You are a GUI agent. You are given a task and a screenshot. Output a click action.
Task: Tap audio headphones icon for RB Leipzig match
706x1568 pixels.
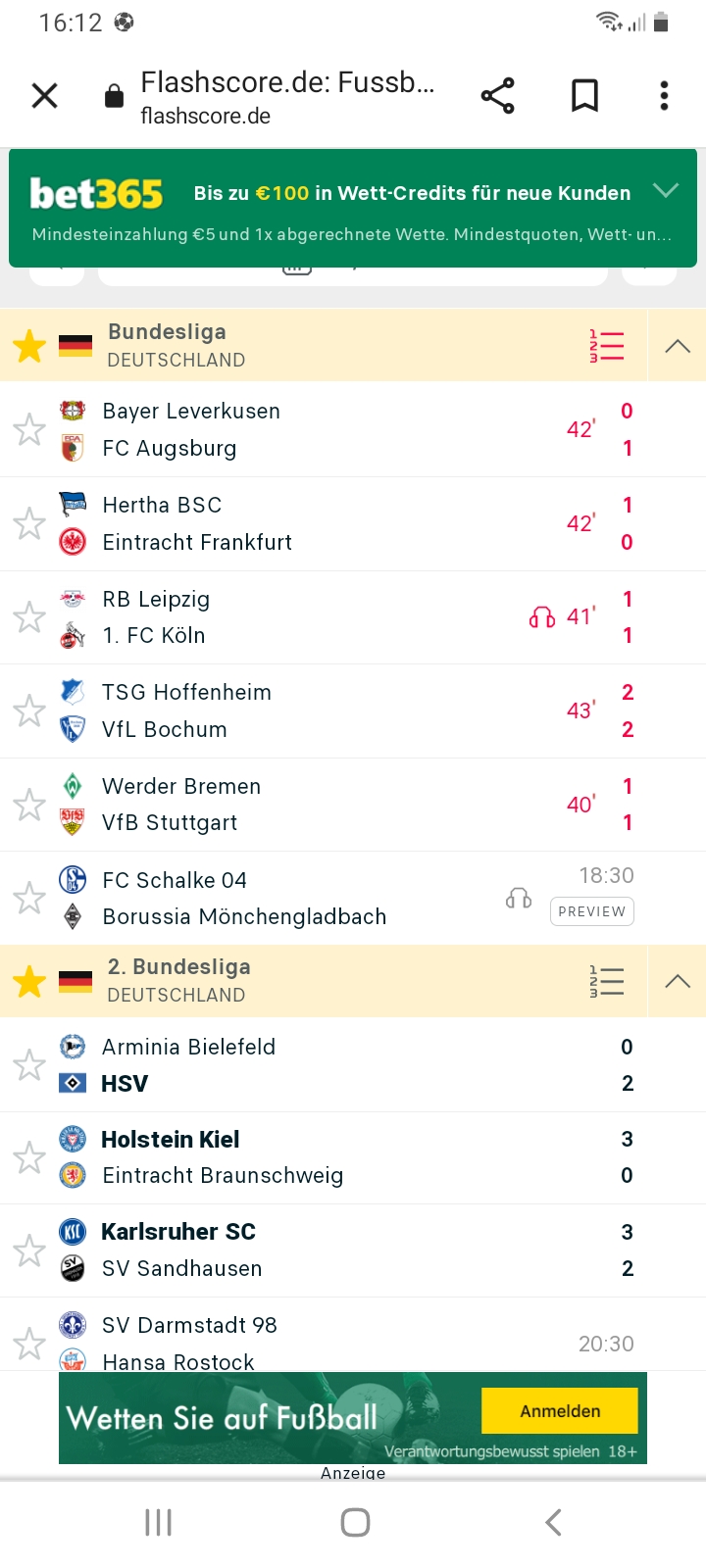tap(542, 617)
